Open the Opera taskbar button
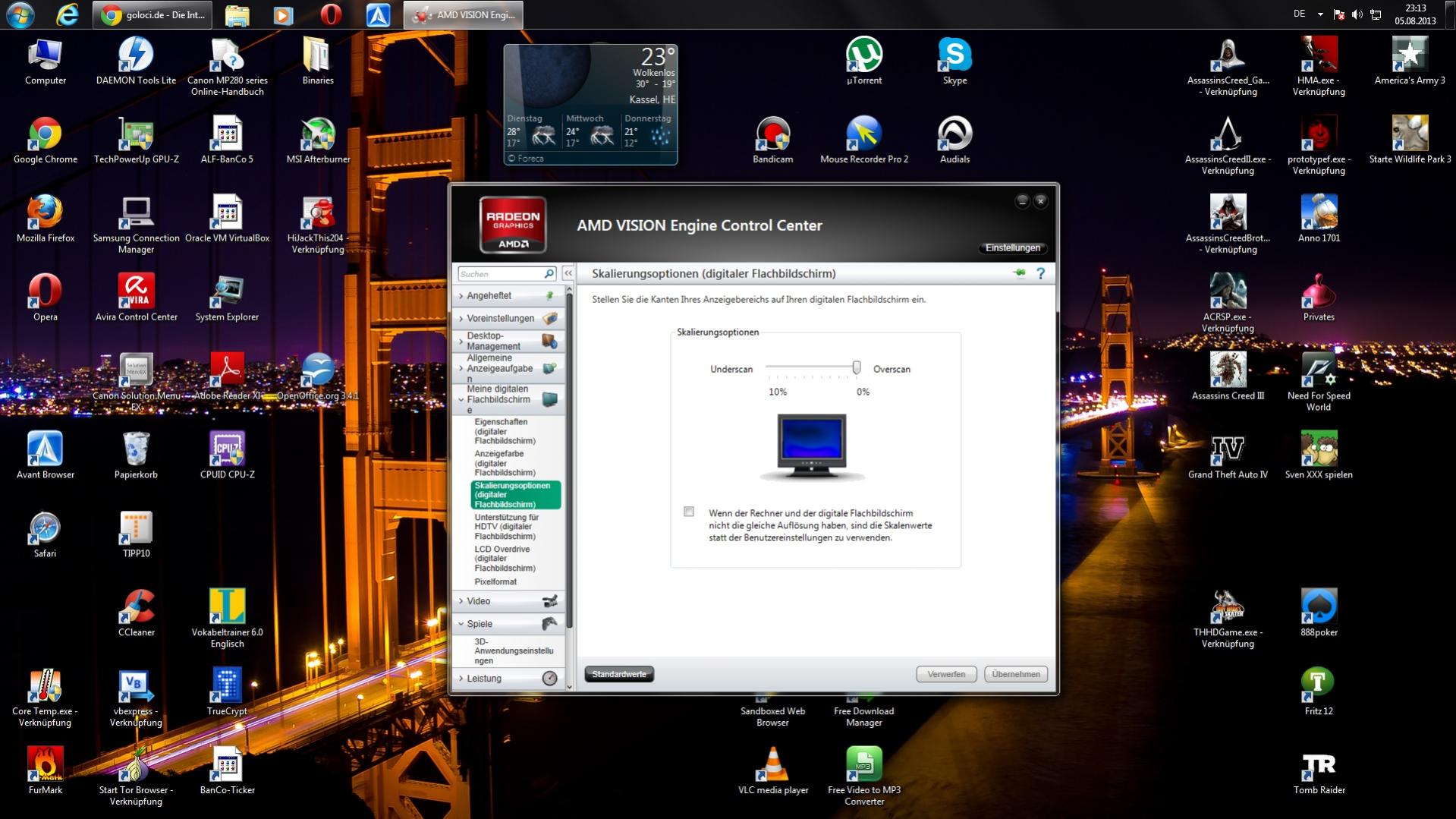The width and height of the screenshot is (1456, 819). coord(330,14)
